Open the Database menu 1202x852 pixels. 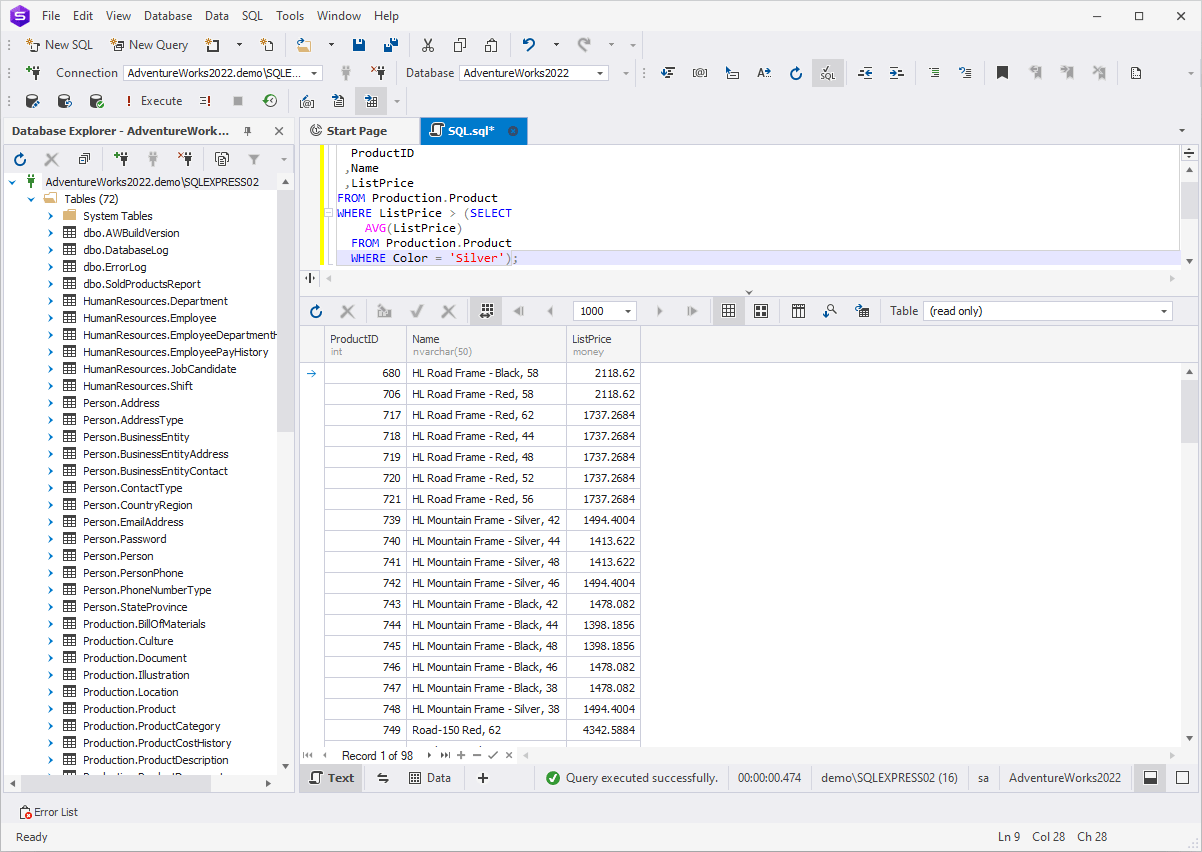[x=167, y=15]
